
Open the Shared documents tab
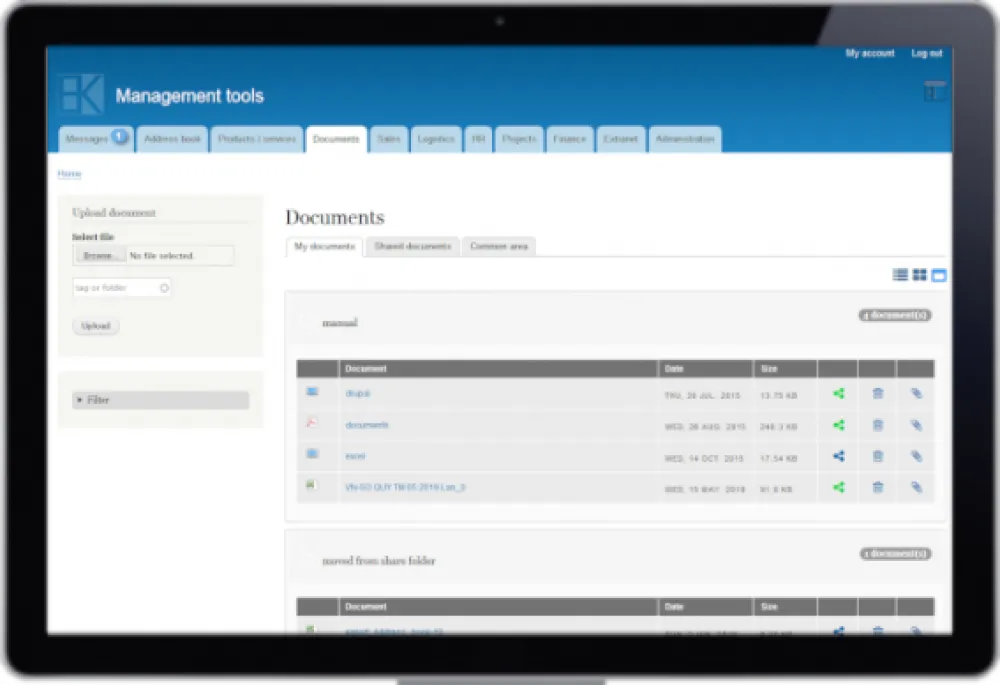tap(413, 246)
